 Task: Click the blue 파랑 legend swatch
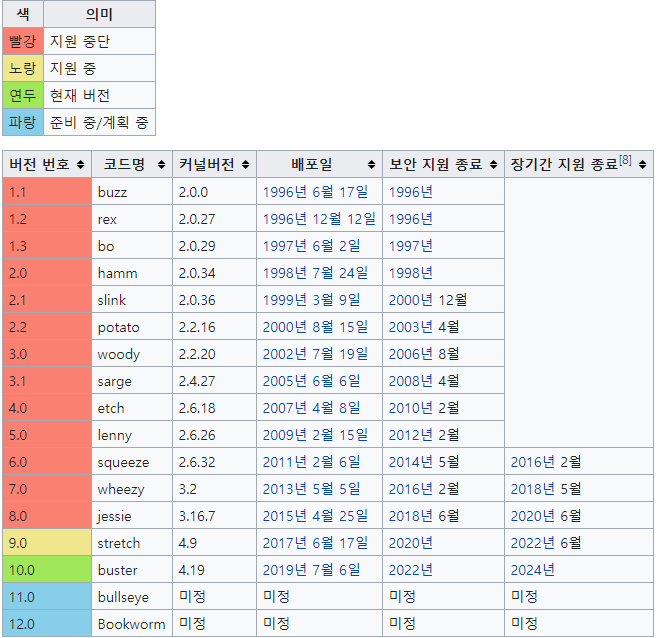[23, 122]
